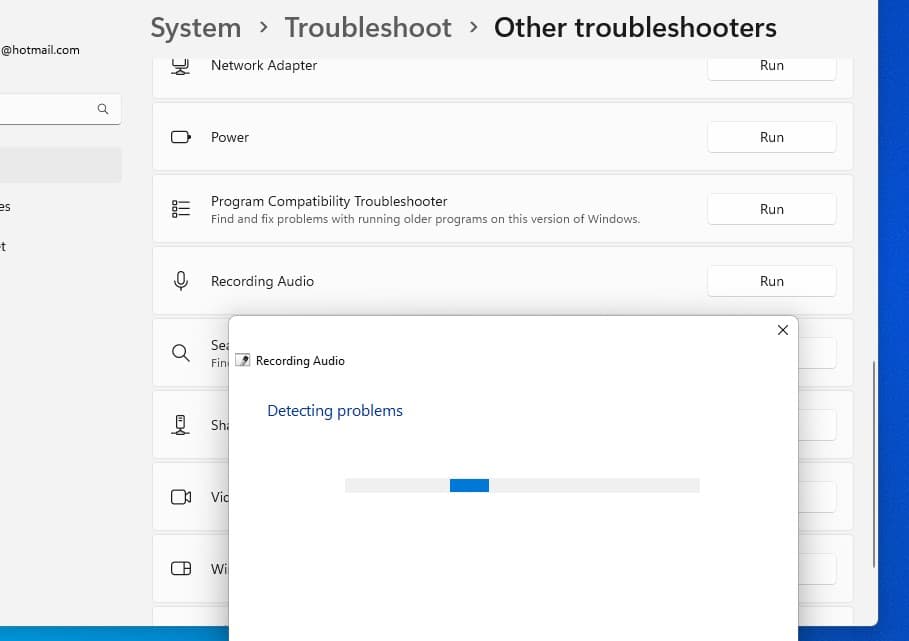The image size is (909, 641).
Task: Run the Power troubleshooter
Action: point(771,137)
